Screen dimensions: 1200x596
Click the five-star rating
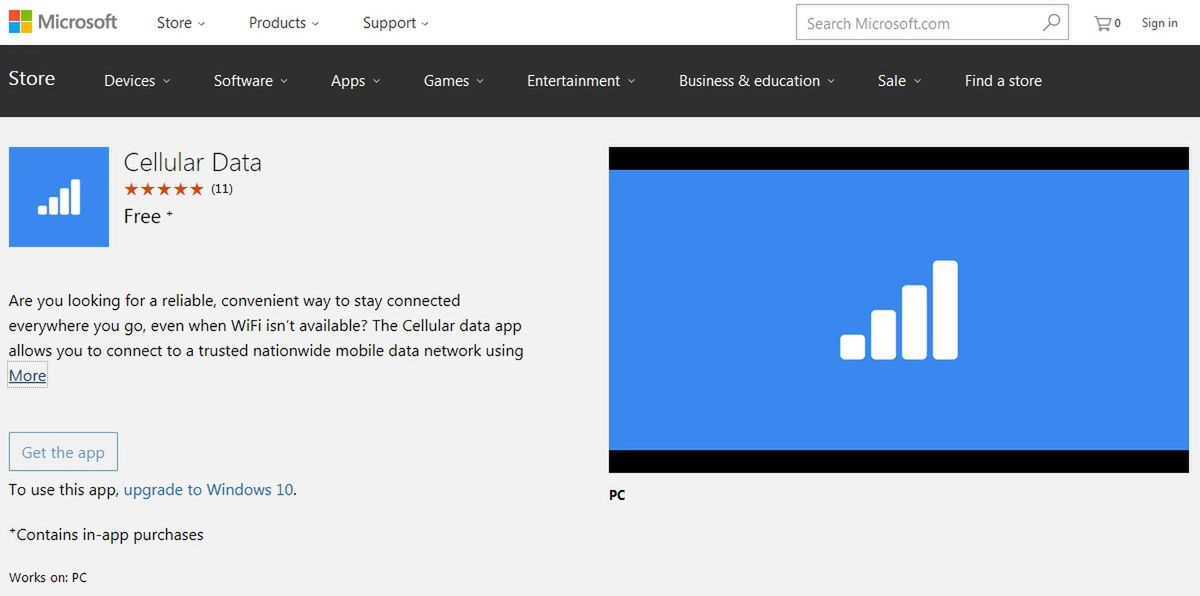pos(164,189)
